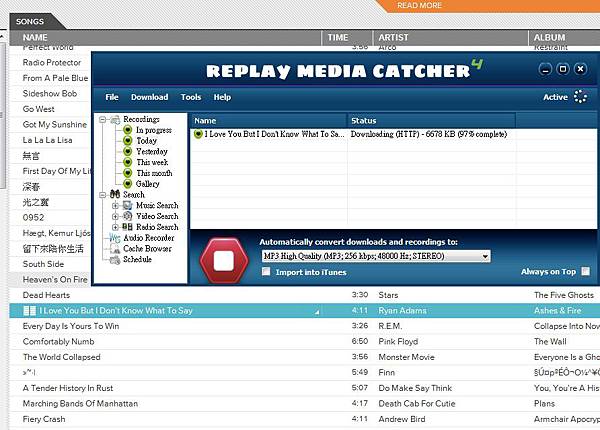Minimize the Replay Media Catcher window
600x430 pixels.
pos(545,69)
